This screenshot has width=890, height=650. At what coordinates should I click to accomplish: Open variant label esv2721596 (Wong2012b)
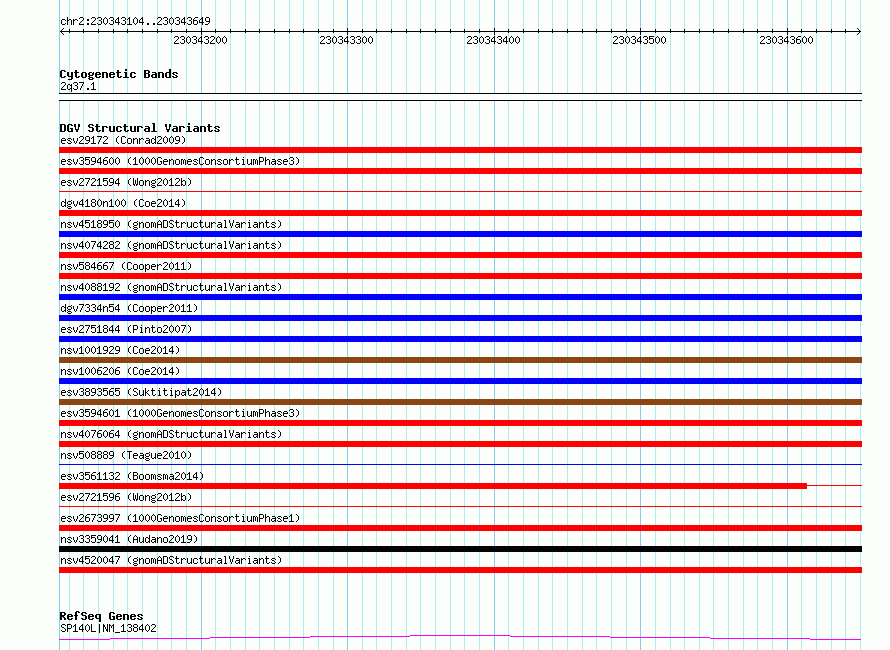coord(126,497)
